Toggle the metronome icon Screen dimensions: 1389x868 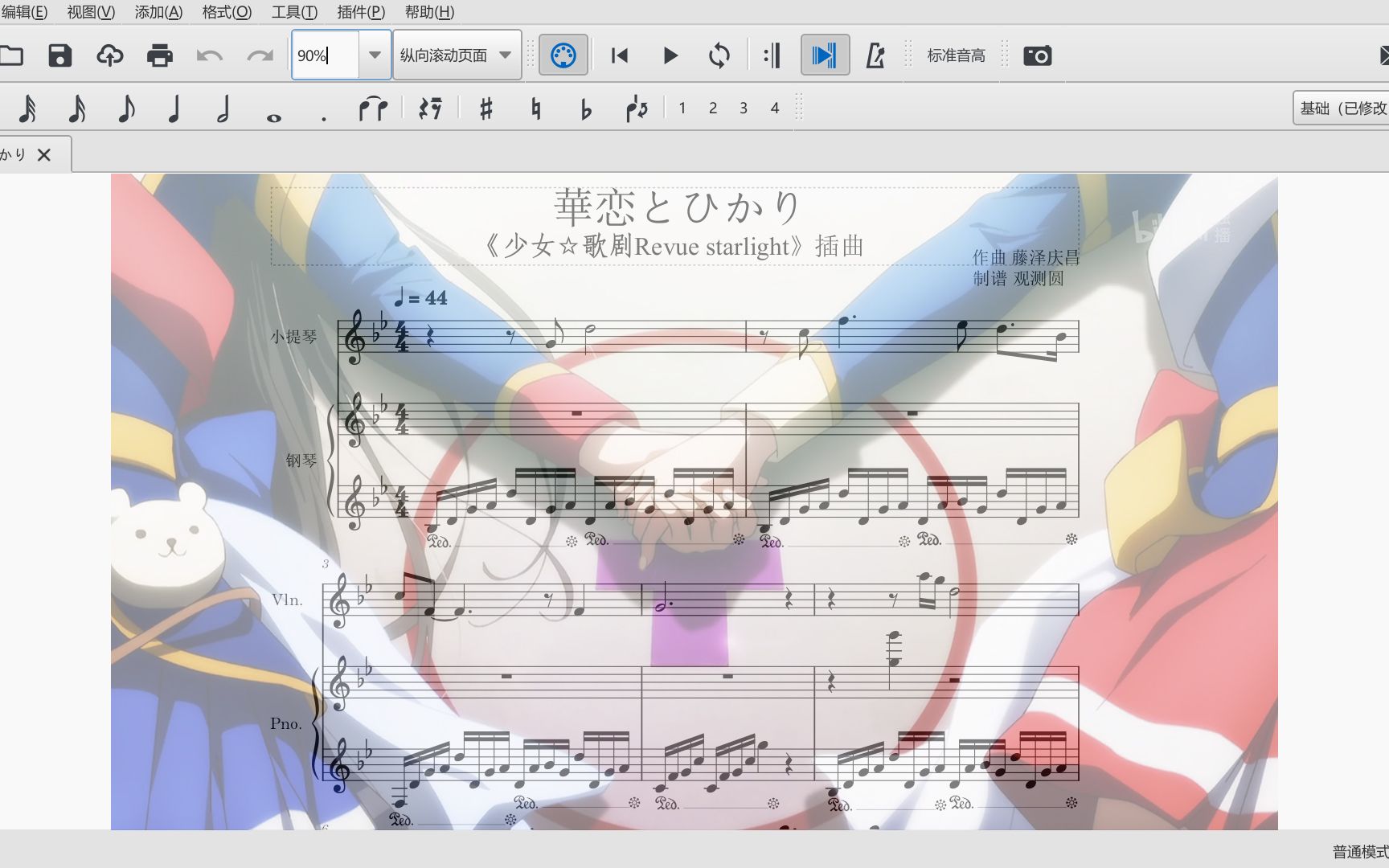[875, 55]
